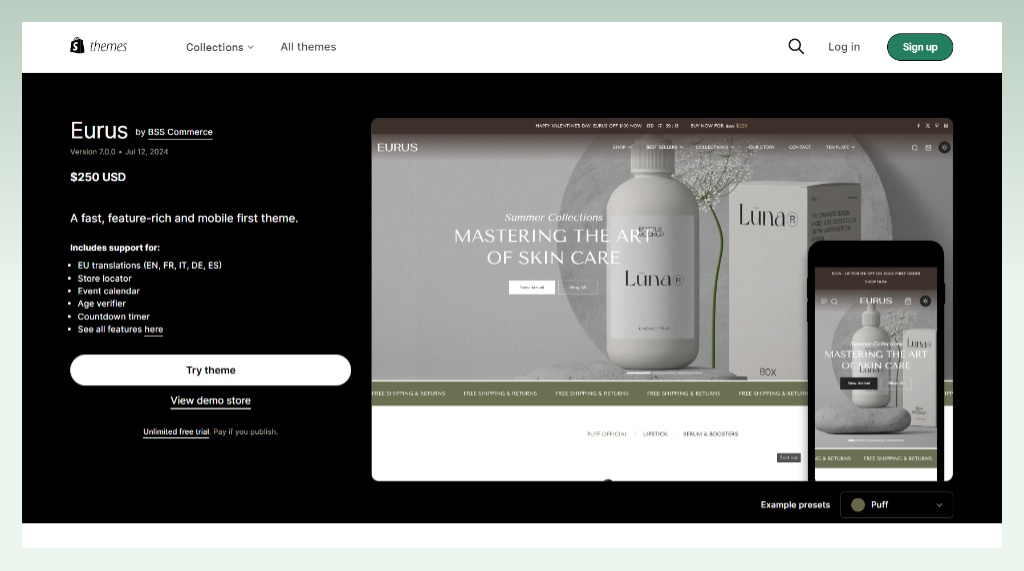The height and width of the screenshot is (571, 1024).
Task: Click the cart icon in the desktop preview header
Action: pyautogui.click(x=928, y=148)
